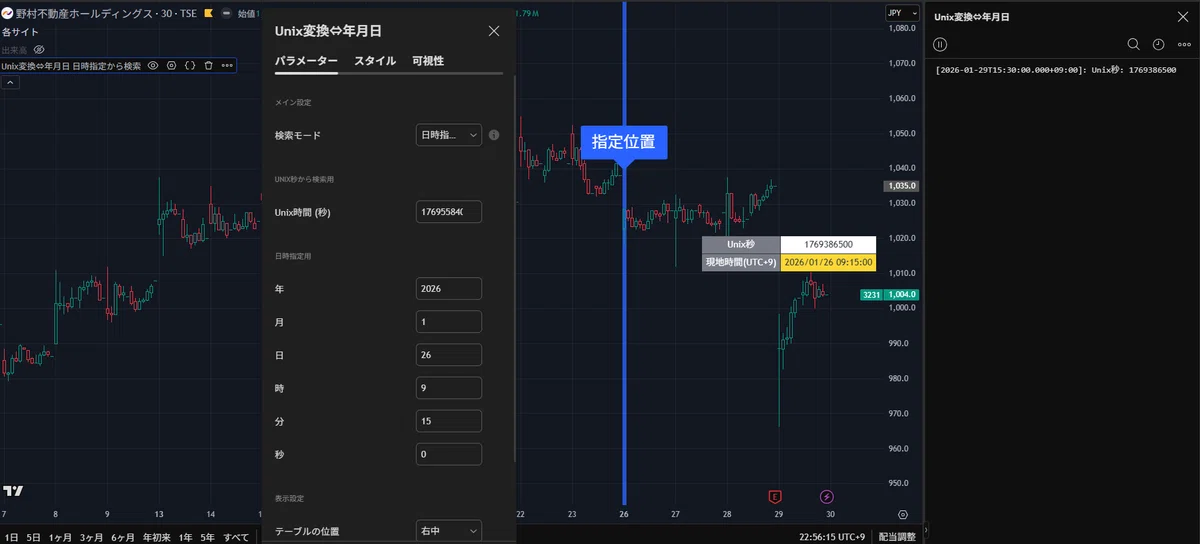Viewport: 1200px width, 544px height.
Task: Show the hidden 出来高 volume indicator
Action: pos(39,49)
